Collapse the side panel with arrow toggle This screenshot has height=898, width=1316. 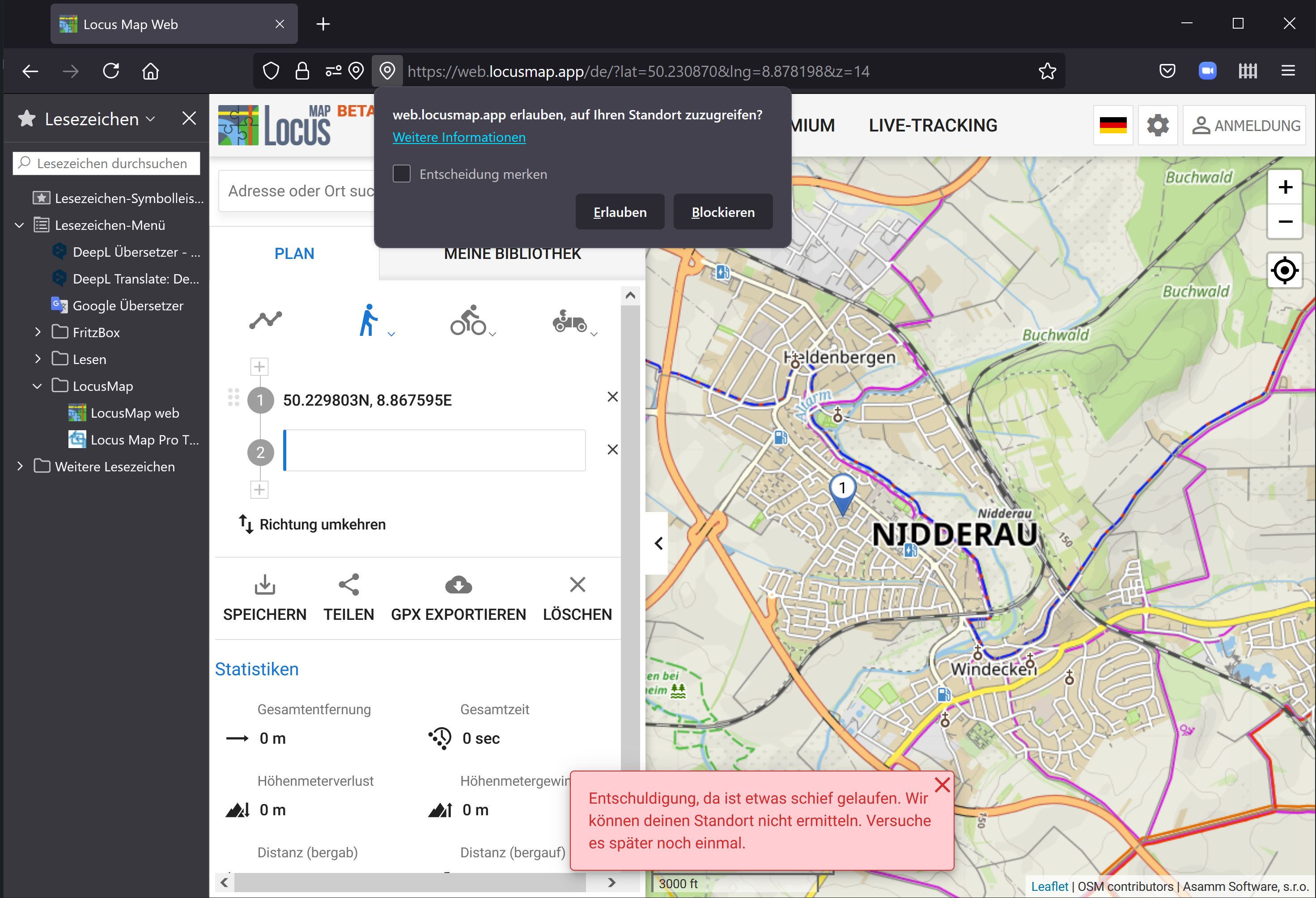point(658,543)
